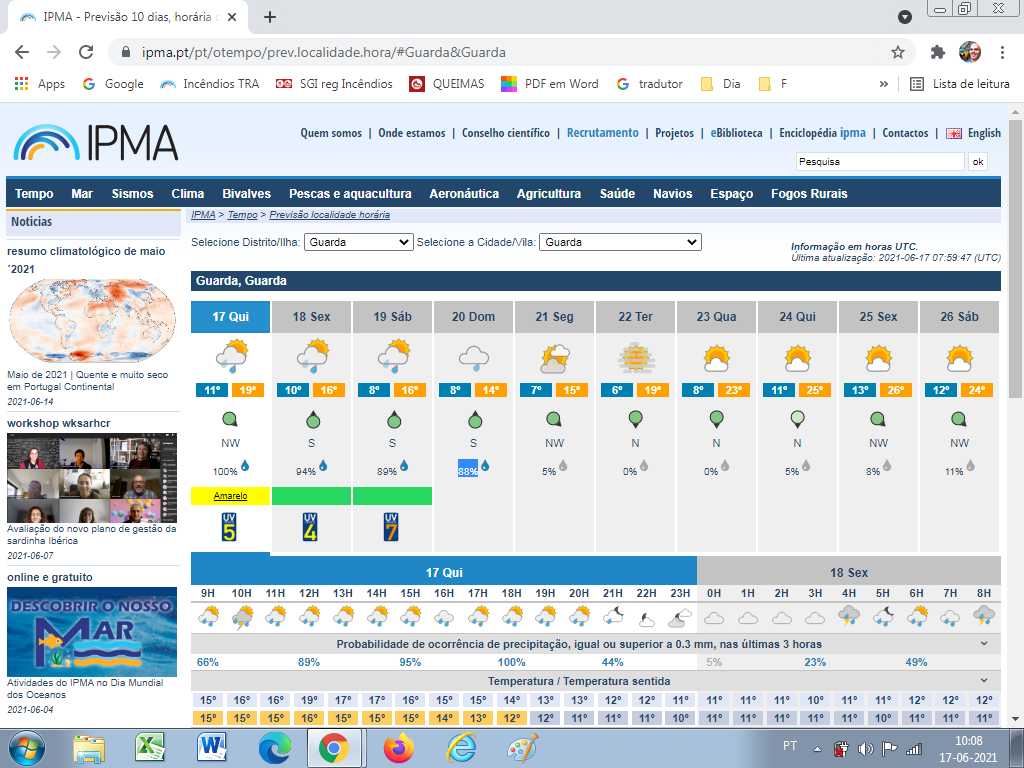Open Quem somos link
1024x768 pixels.
[x=331, y=133]
